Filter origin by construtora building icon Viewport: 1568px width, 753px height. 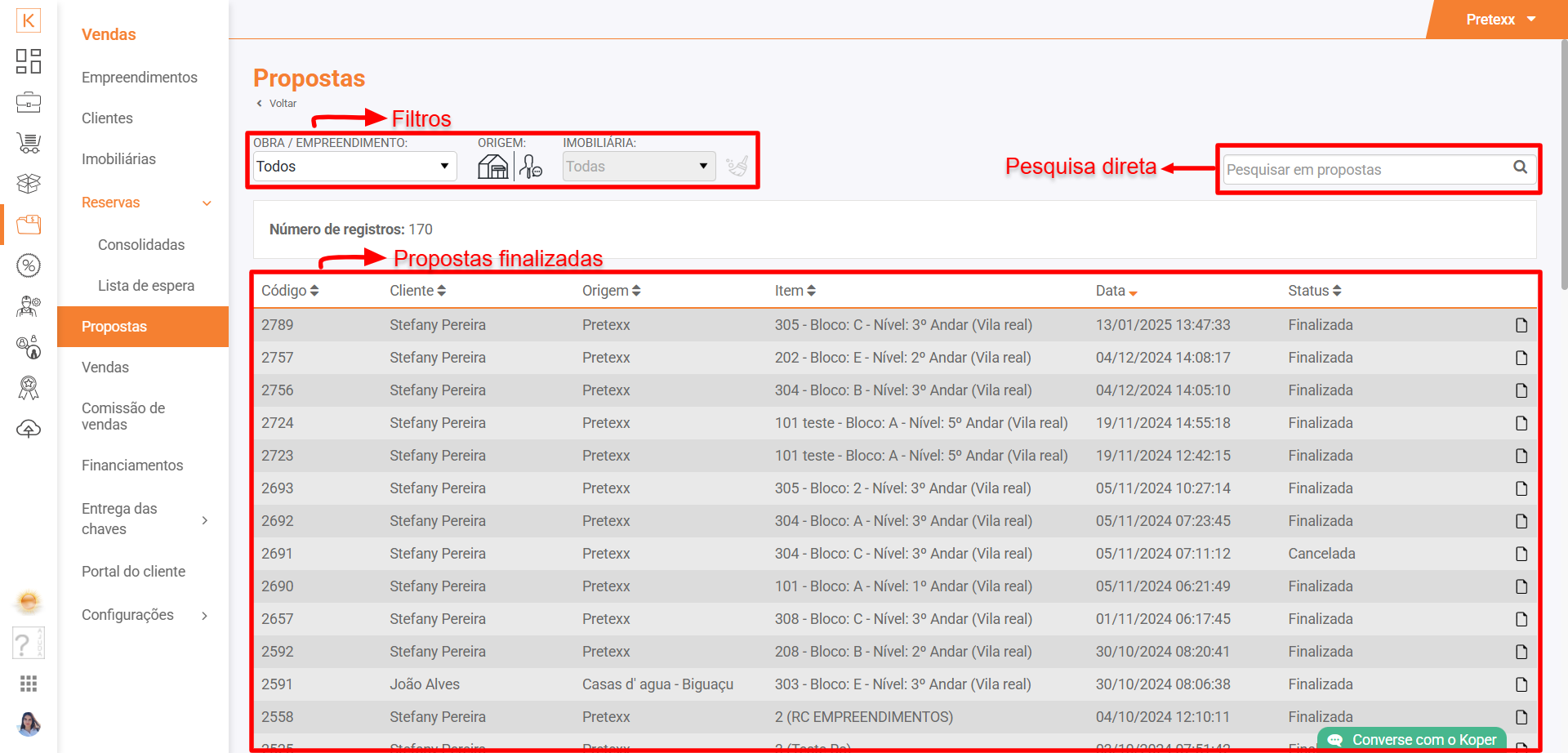[492, 167]
